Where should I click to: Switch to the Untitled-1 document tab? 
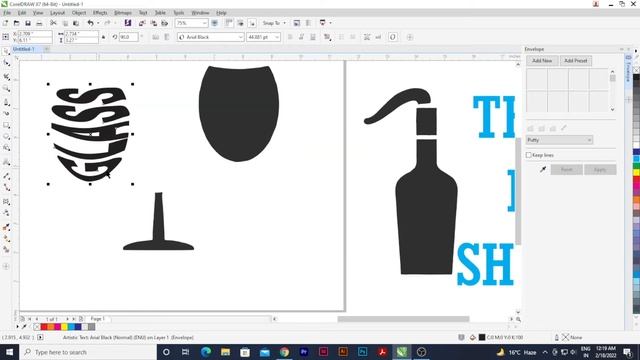[24, 49]
